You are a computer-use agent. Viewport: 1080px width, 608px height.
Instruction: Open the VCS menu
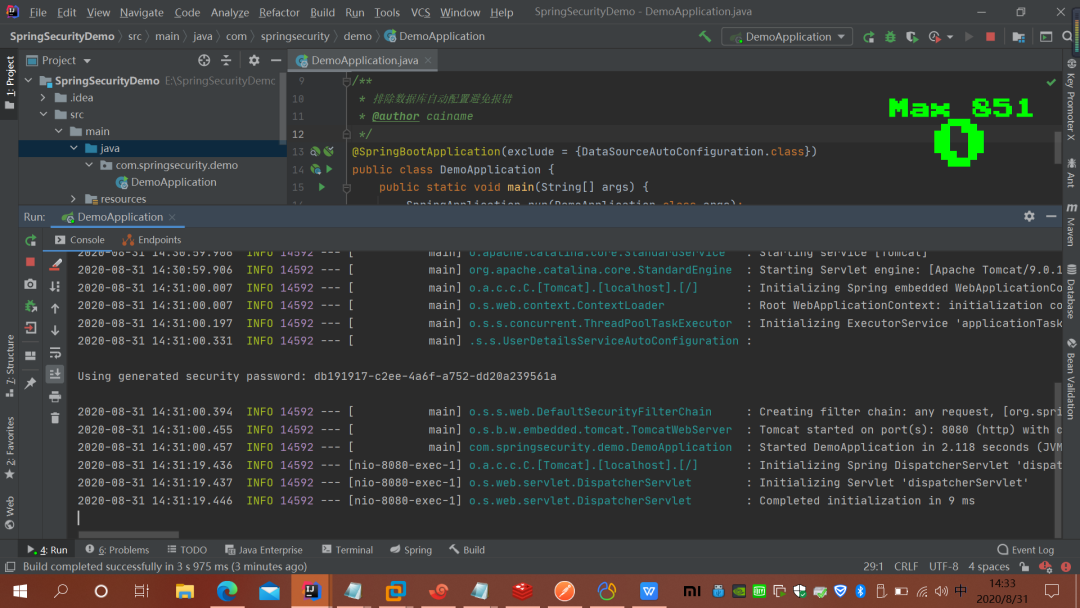coord(420,12)
